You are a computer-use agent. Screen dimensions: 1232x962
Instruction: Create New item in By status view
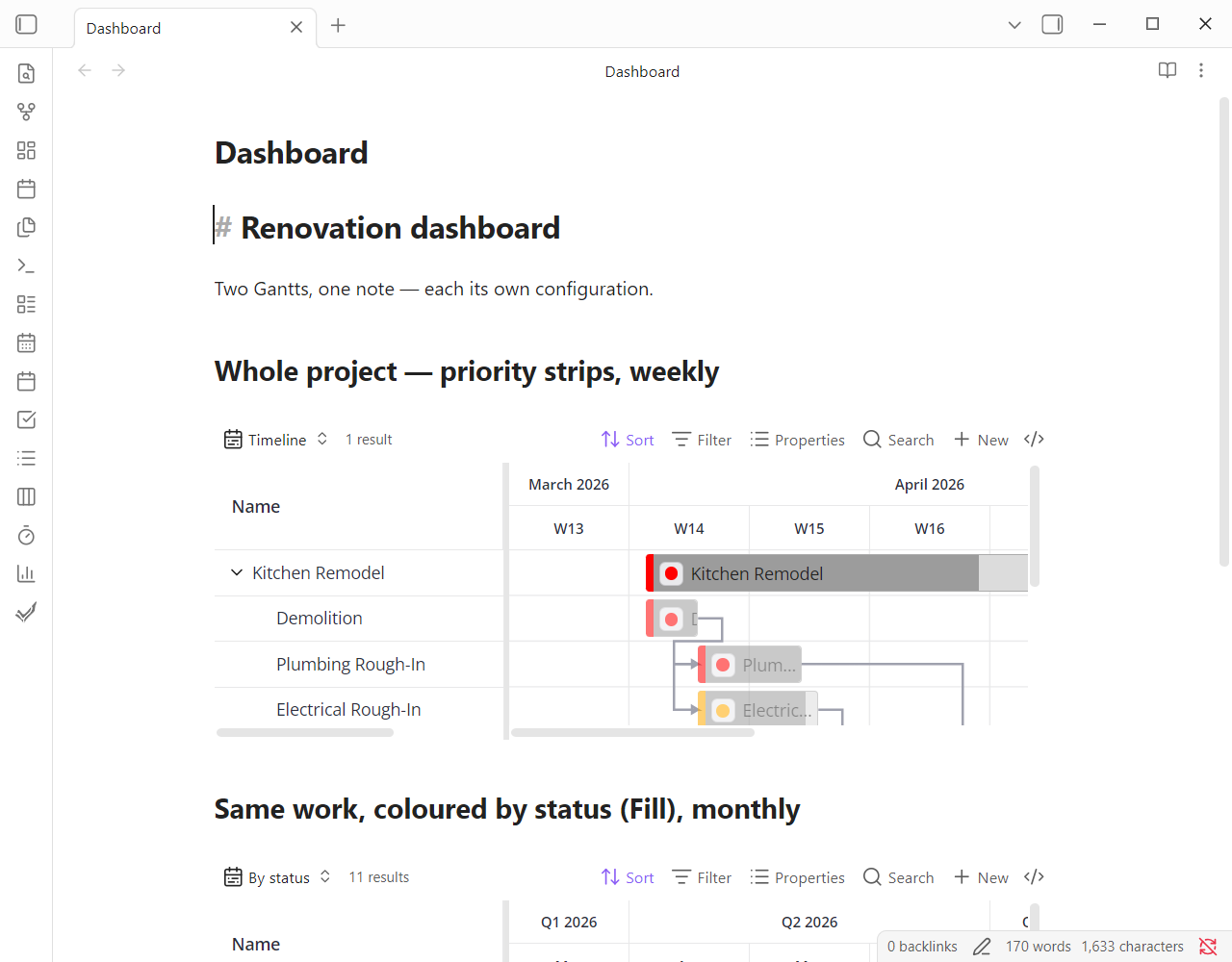[x=982, y=877]
